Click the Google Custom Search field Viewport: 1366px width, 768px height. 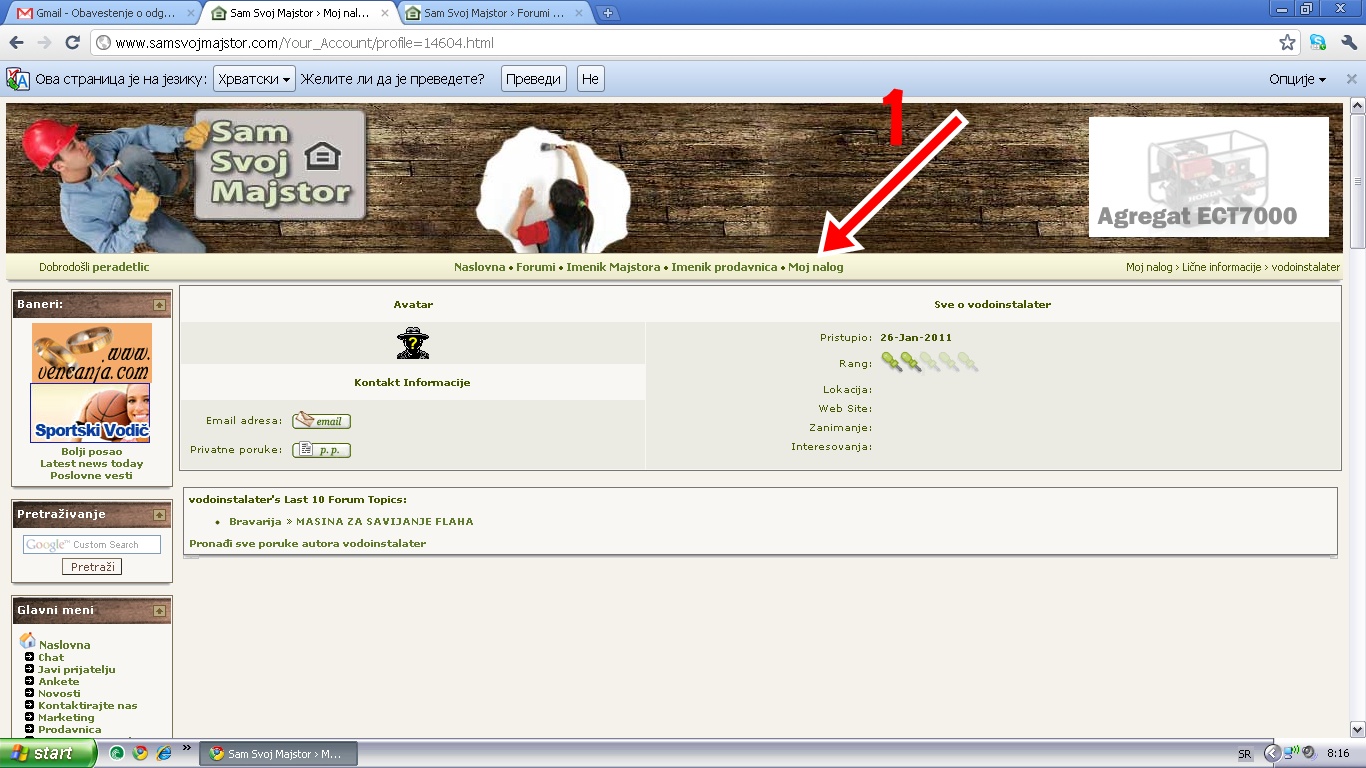tap(92, 545)
